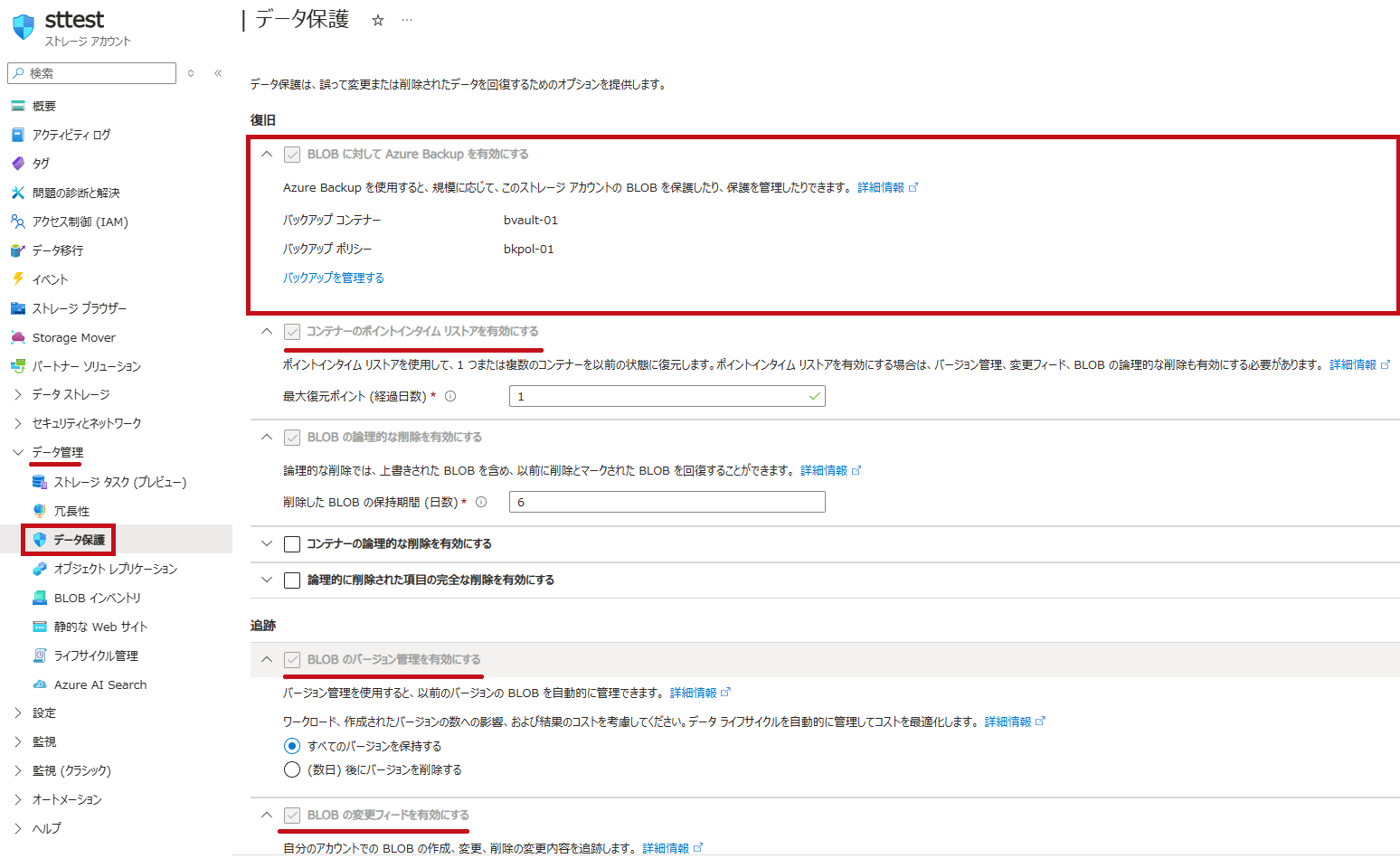Open 静的な Web サイト icon
The width and height of the screenshot is (1400, 868).
point(40,627)
